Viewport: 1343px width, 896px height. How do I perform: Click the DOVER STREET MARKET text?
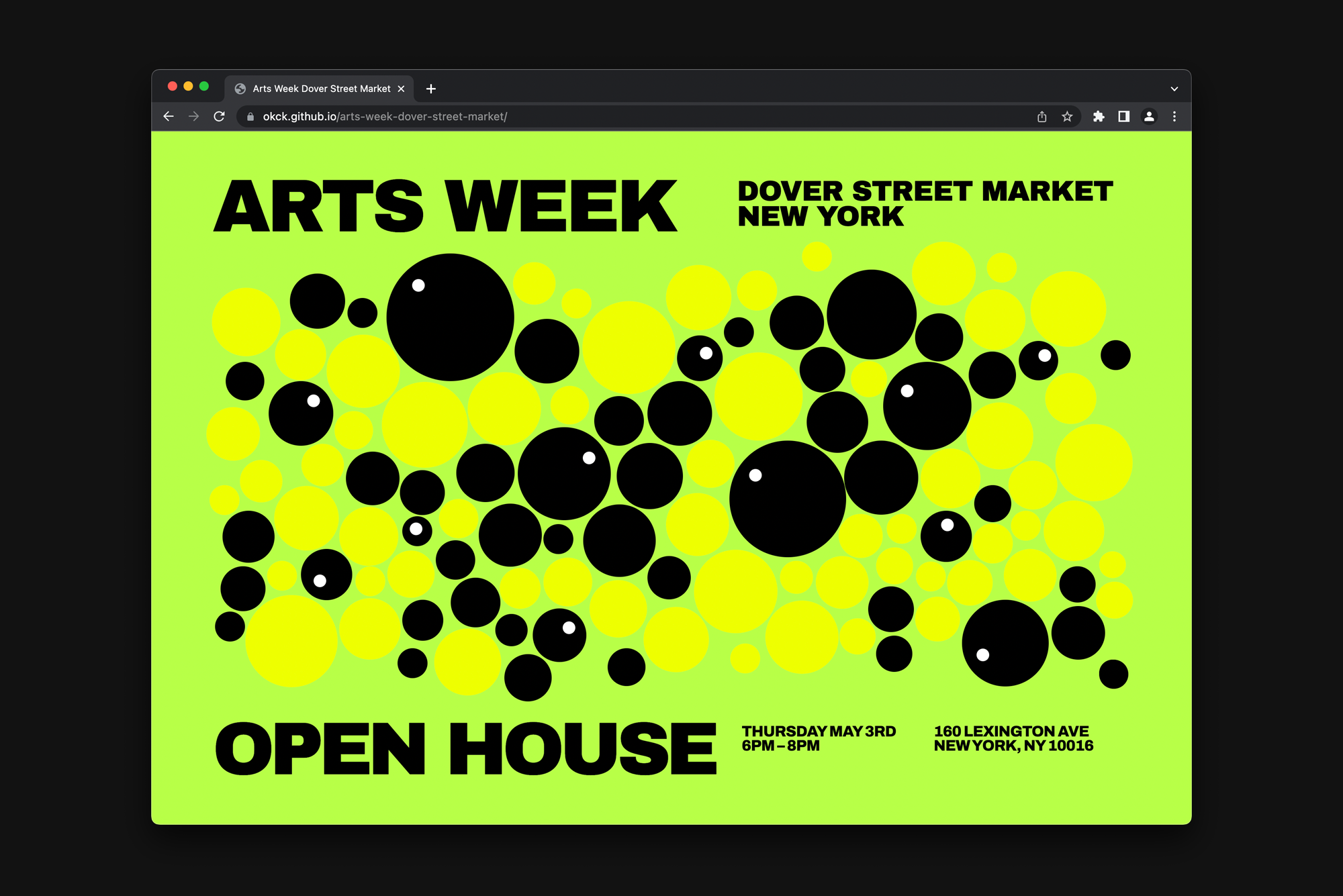pos(925,191)
